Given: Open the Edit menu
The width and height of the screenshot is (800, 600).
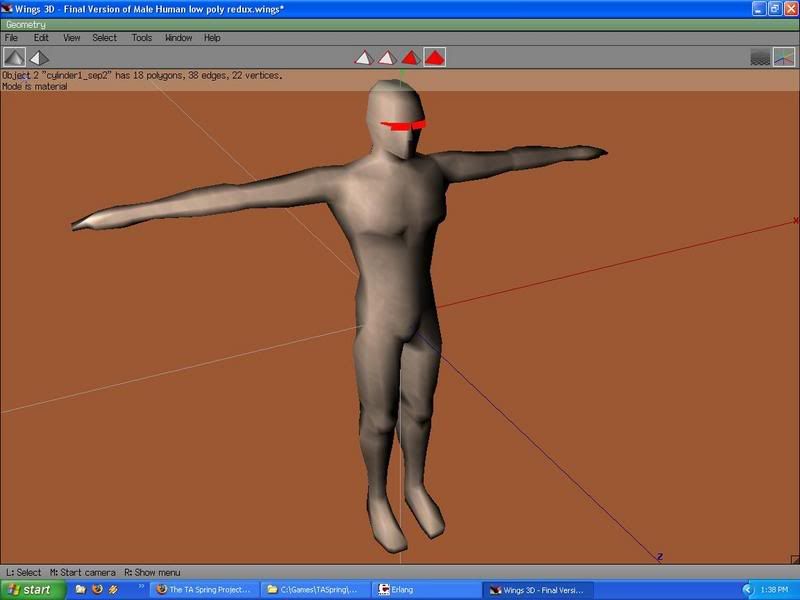Looking at the screenshot, I should click(x=41, y=38).
